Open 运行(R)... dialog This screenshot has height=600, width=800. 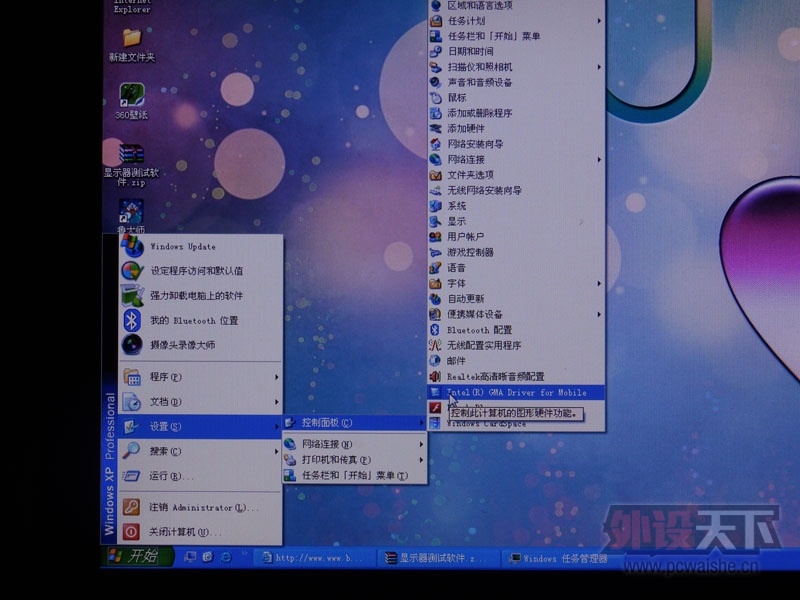click(x=201, y=476)
